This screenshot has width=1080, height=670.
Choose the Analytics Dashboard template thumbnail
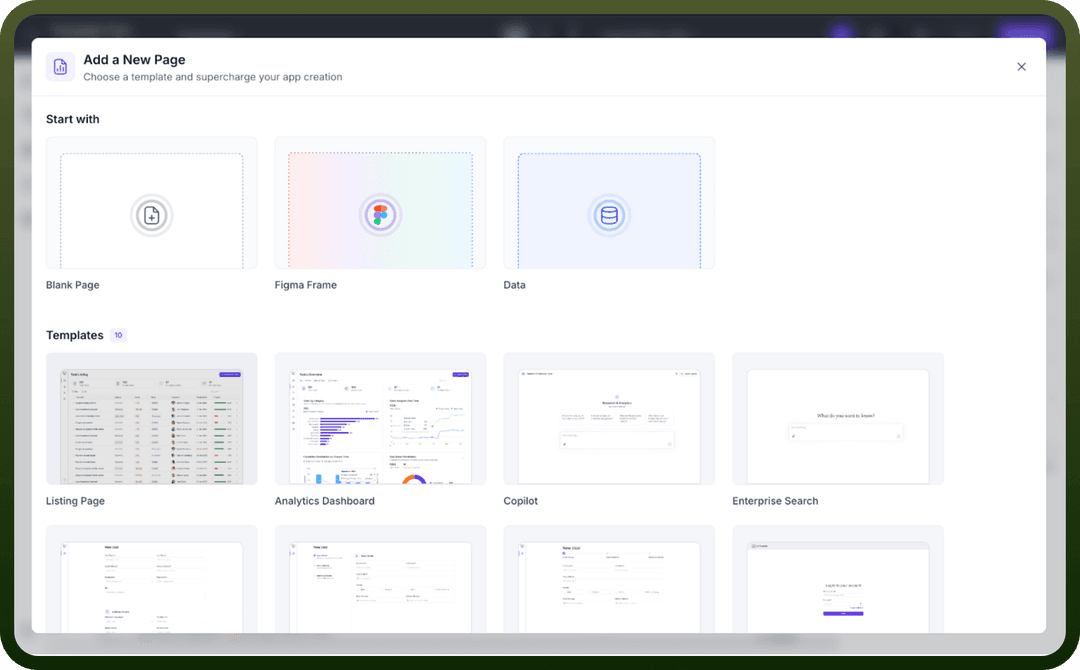pos(380,419)
